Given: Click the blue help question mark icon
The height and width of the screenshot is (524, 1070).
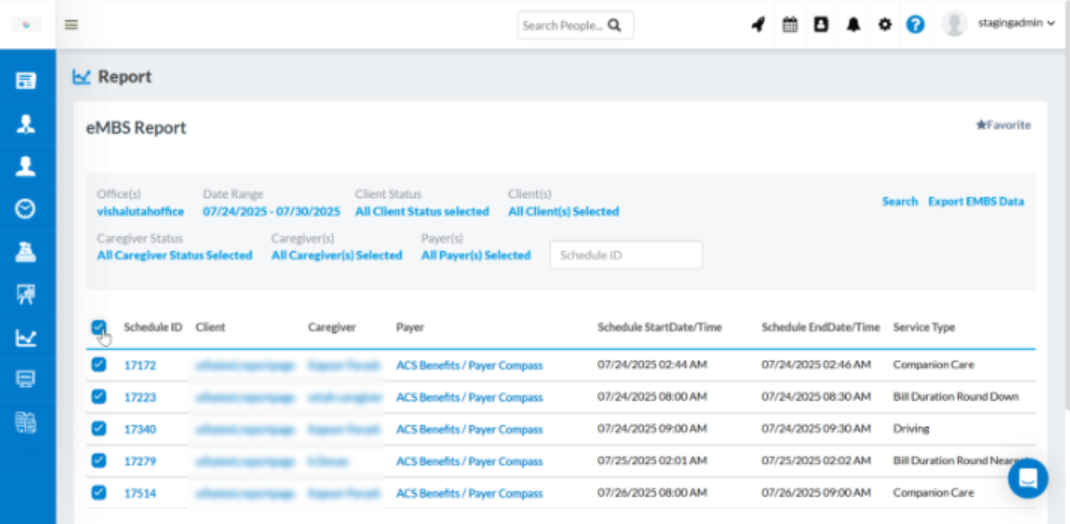Looking at the screenshot, I should point(915,25).
